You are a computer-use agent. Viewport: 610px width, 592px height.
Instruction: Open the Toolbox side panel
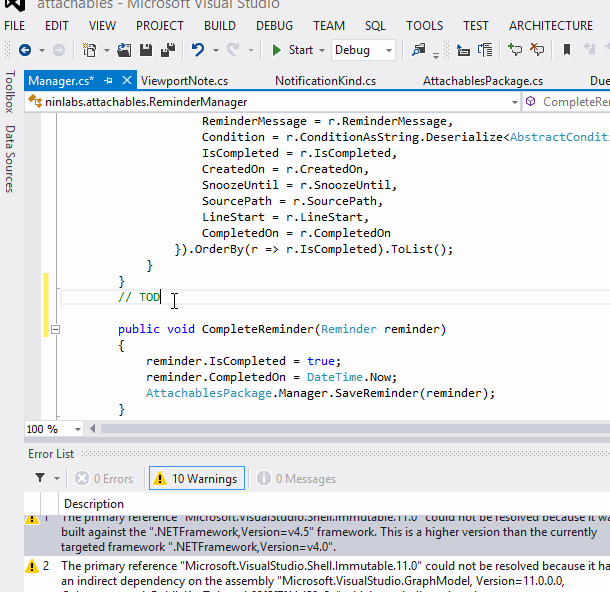tap(10, 92)
